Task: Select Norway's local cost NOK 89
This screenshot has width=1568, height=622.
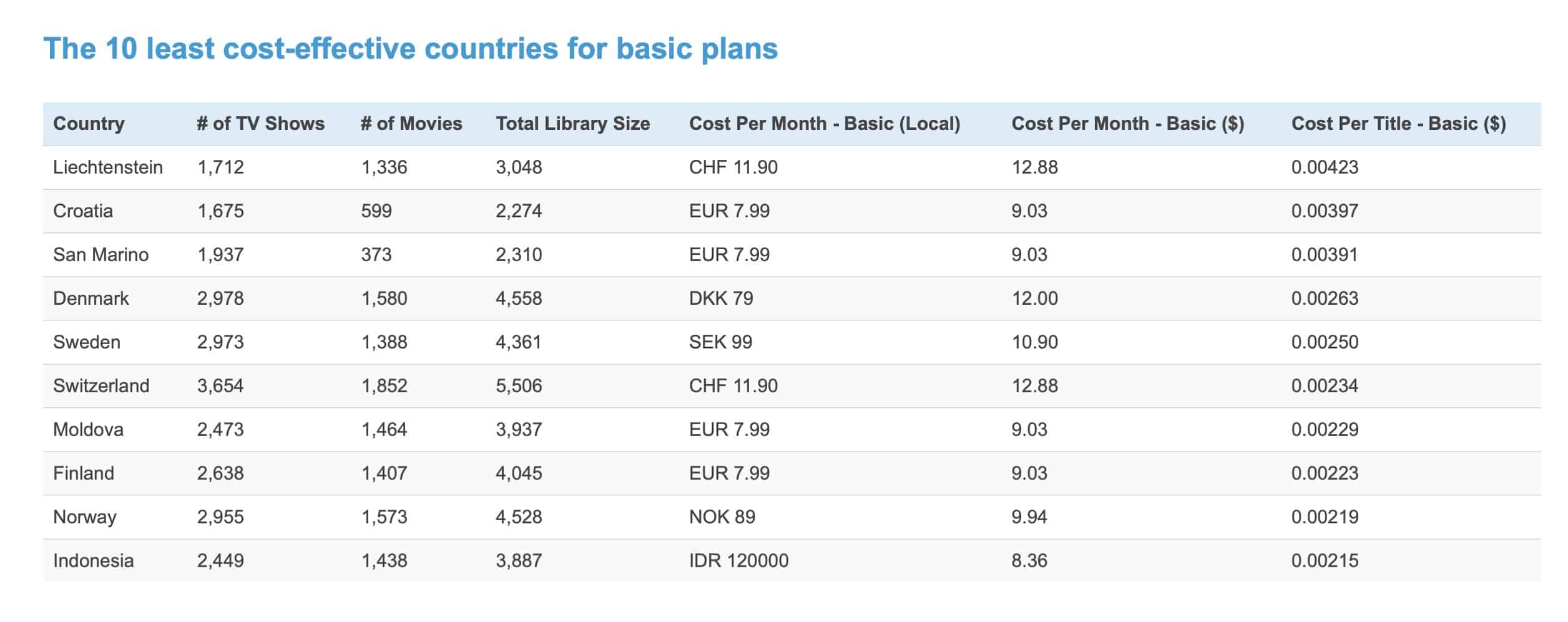Action: pos(722,517)
